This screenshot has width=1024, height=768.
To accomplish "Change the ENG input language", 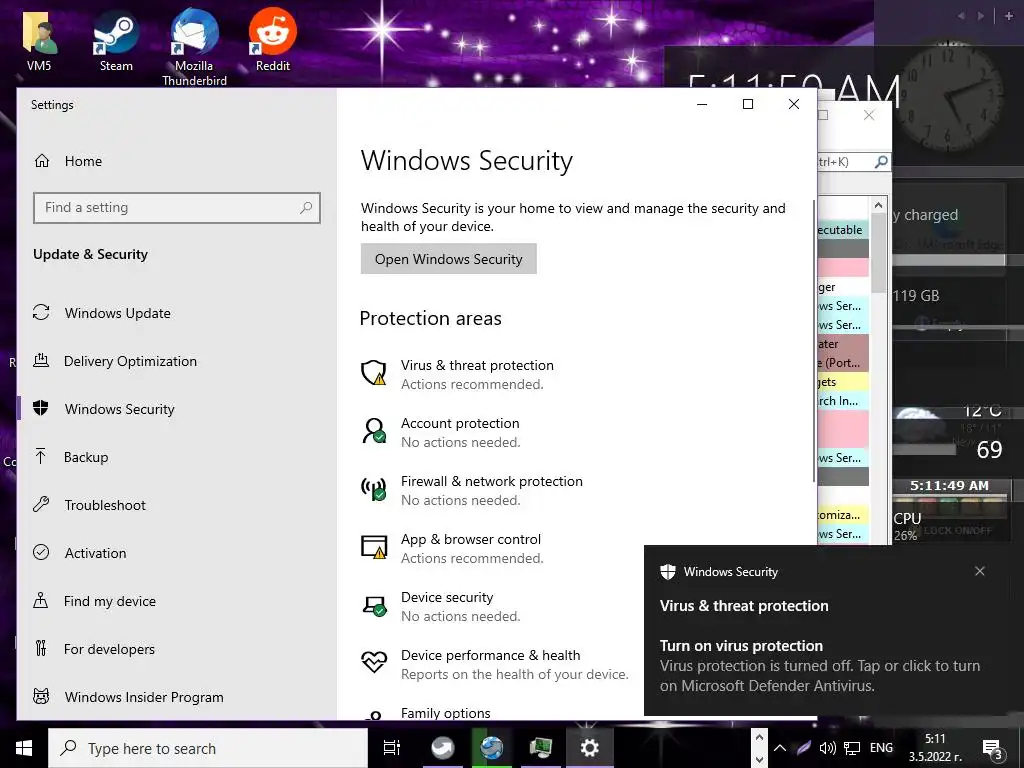I will click(881, 748).
